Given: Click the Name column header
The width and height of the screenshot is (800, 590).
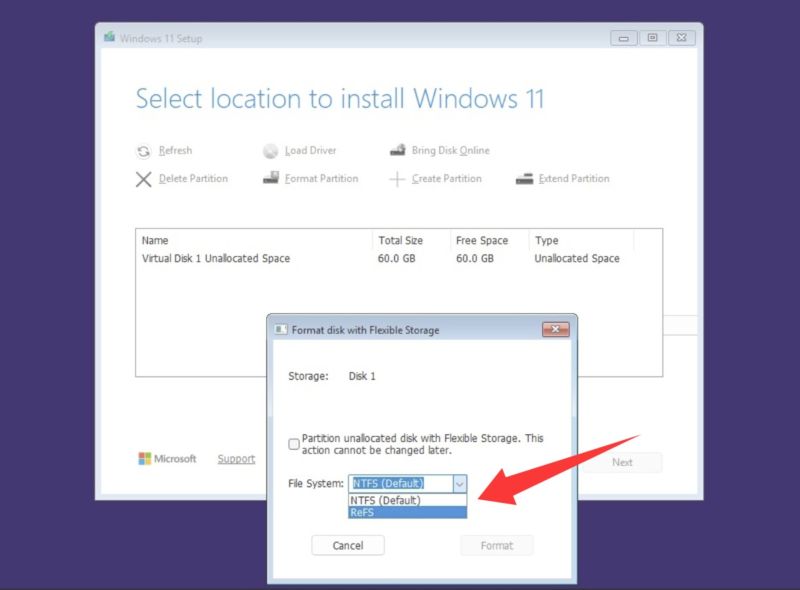Looking at the screenshot, I should click(155, 240).
